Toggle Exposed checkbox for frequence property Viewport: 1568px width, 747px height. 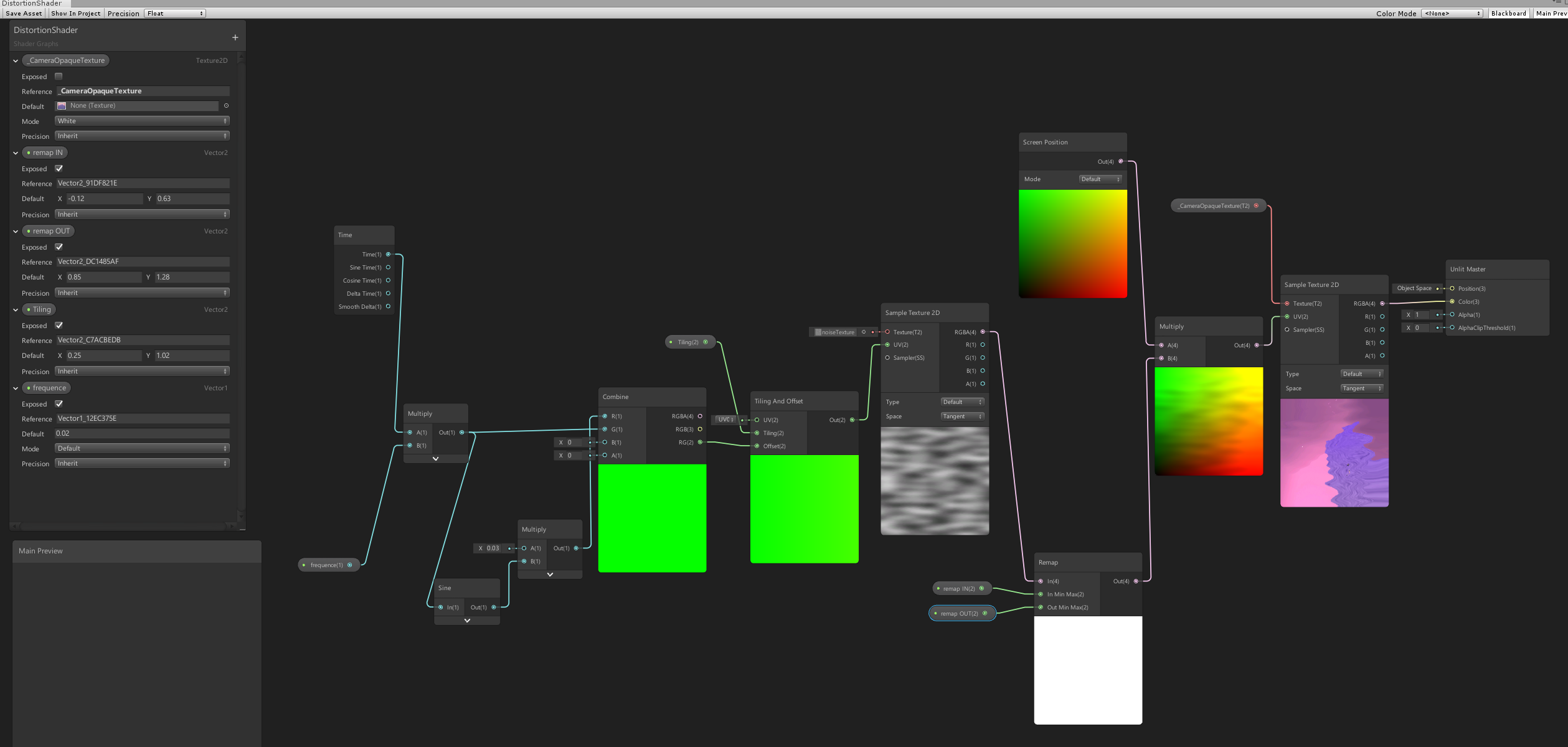[59, 404]
